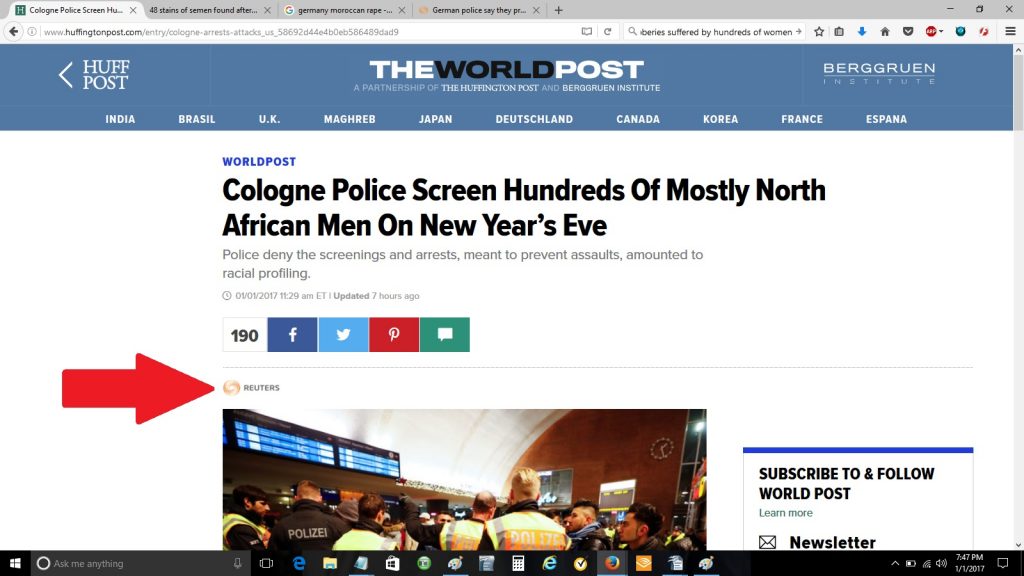Open the INDIA edition
Screen dimensions: 1024x576
pos(120,119)
